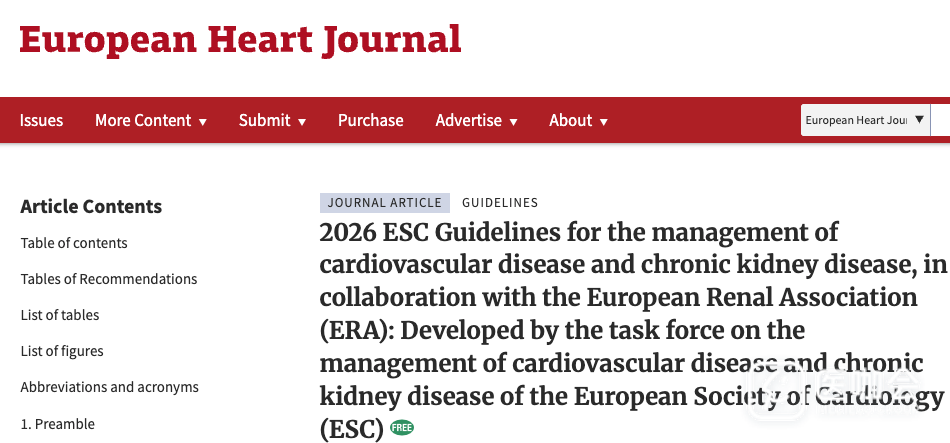
Task: Open the Issues menu item
Action: (x=41, y=120)
